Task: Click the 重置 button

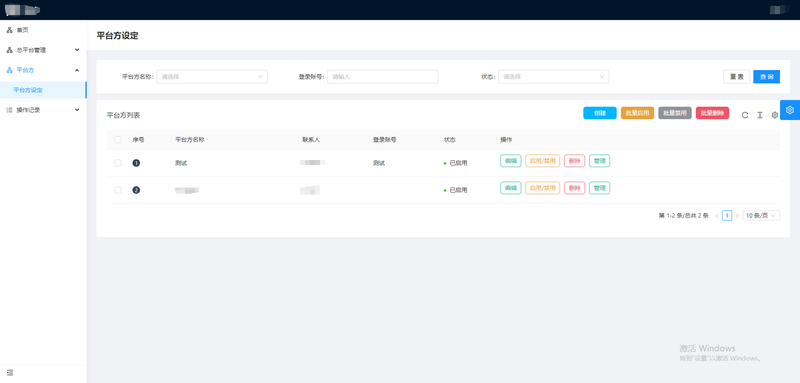Action: 736,77
